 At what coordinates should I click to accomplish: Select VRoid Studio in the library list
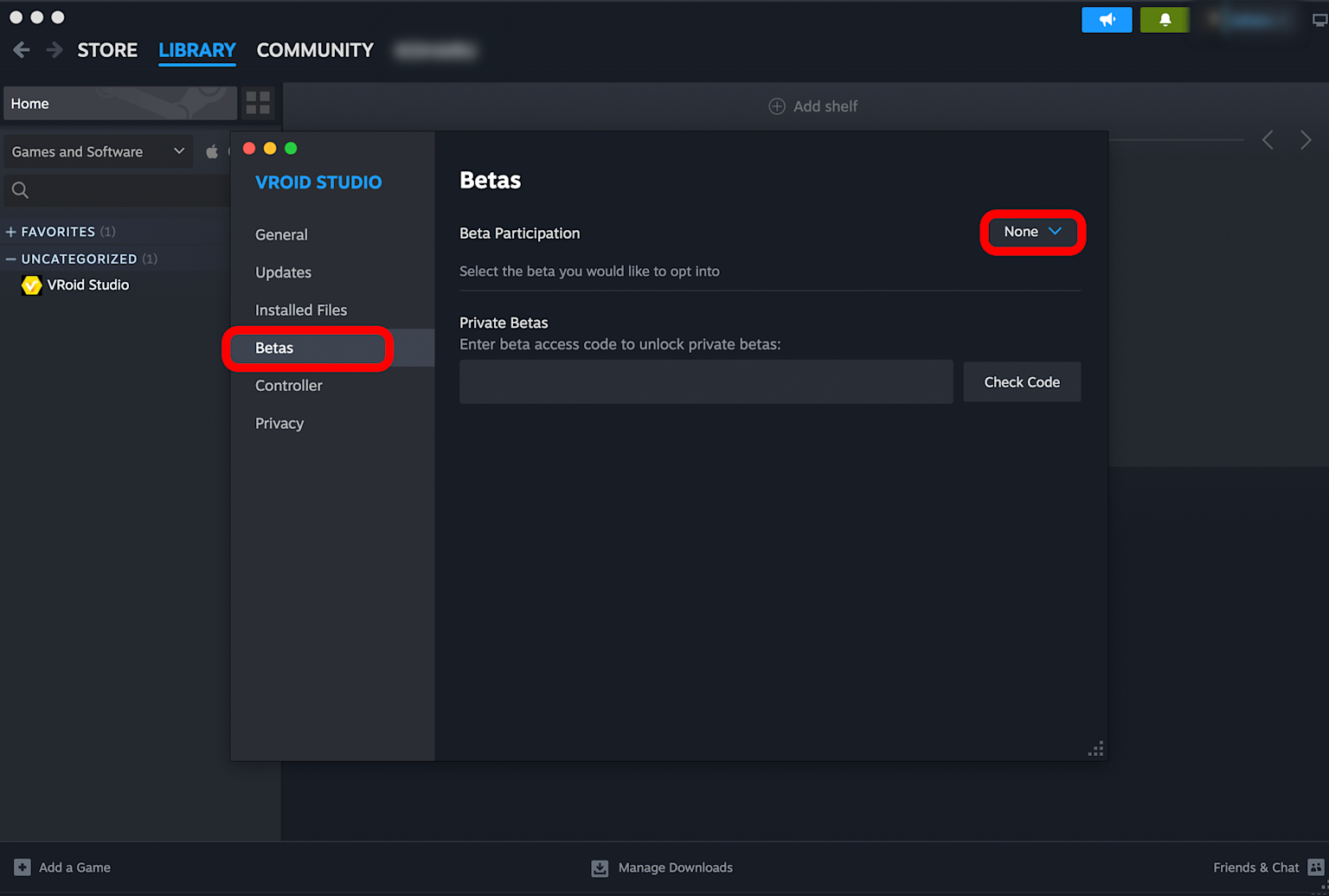pyautogui.click(x=87, y=285)
